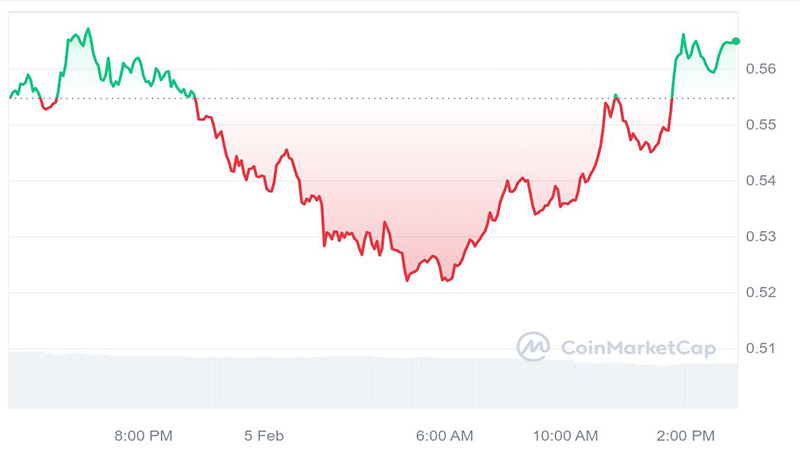Click the CoinMarketCap watermark text

click(626, 348)
